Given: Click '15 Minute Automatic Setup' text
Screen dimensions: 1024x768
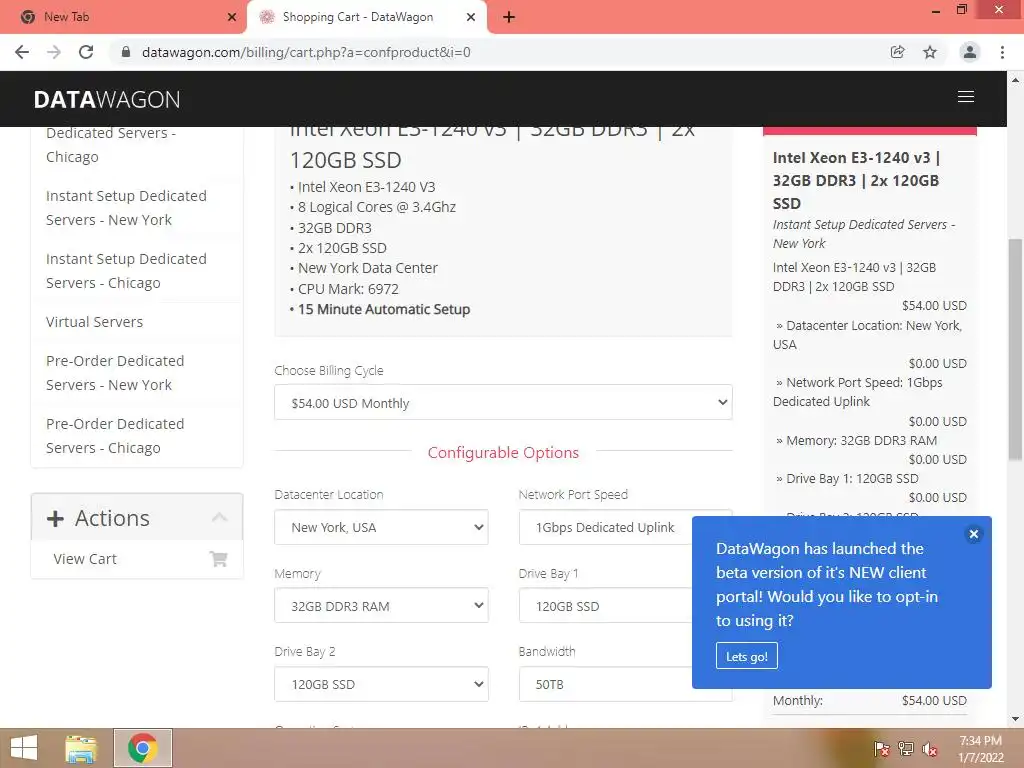Looking at the screenshot, I should 384,310.
